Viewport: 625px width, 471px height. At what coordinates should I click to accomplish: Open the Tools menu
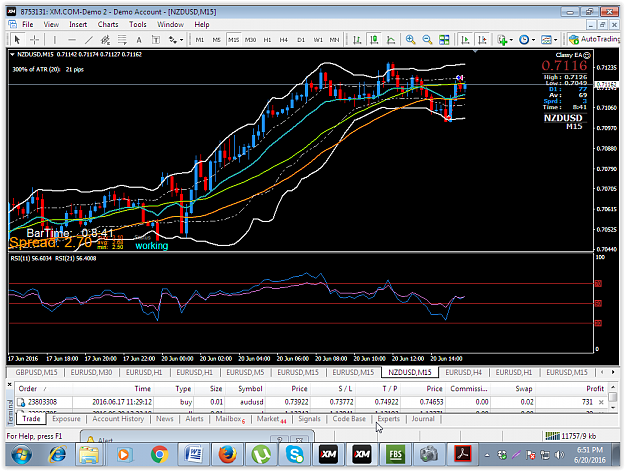click(x=138, y=24)
